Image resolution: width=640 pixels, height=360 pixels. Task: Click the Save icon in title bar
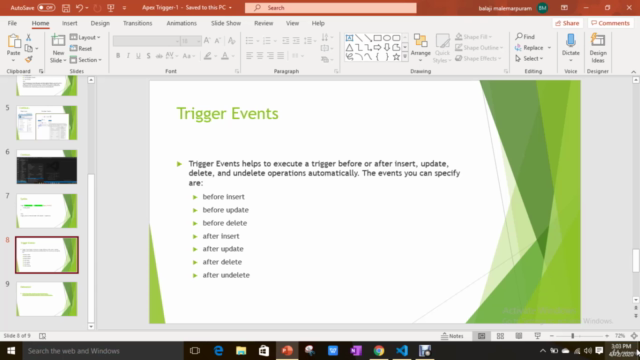coord(66,8)
